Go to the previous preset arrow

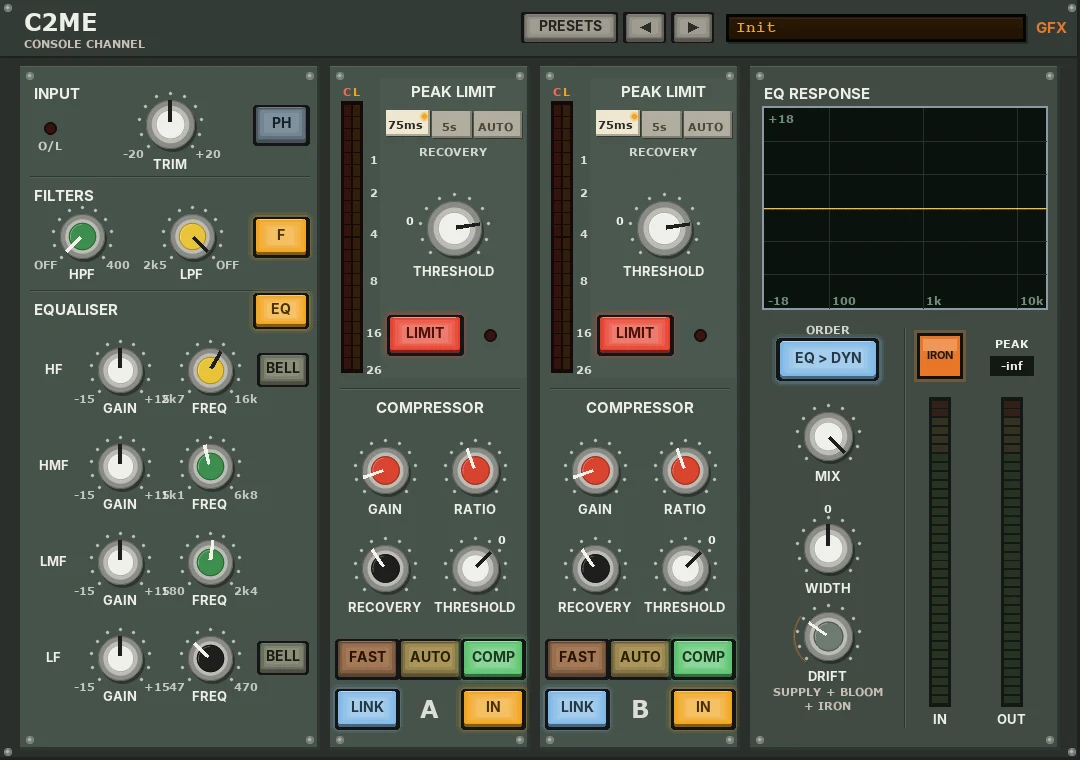(x=645, y=28)
